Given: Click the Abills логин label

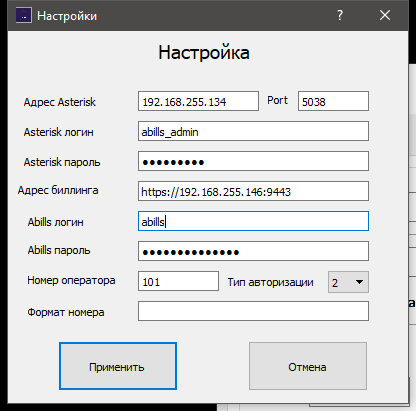Looking at the screenshot, I should [55, 222].
